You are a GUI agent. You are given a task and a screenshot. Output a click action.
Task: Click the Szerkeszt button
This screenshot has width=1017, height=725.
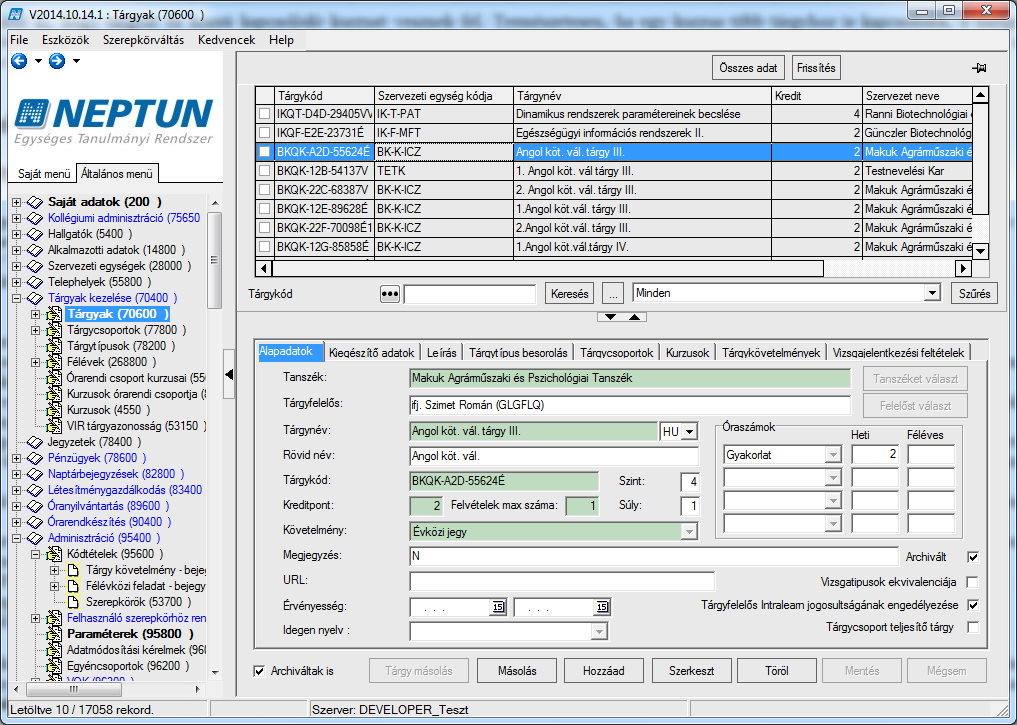pyautogui.click(x=691, y=671)
